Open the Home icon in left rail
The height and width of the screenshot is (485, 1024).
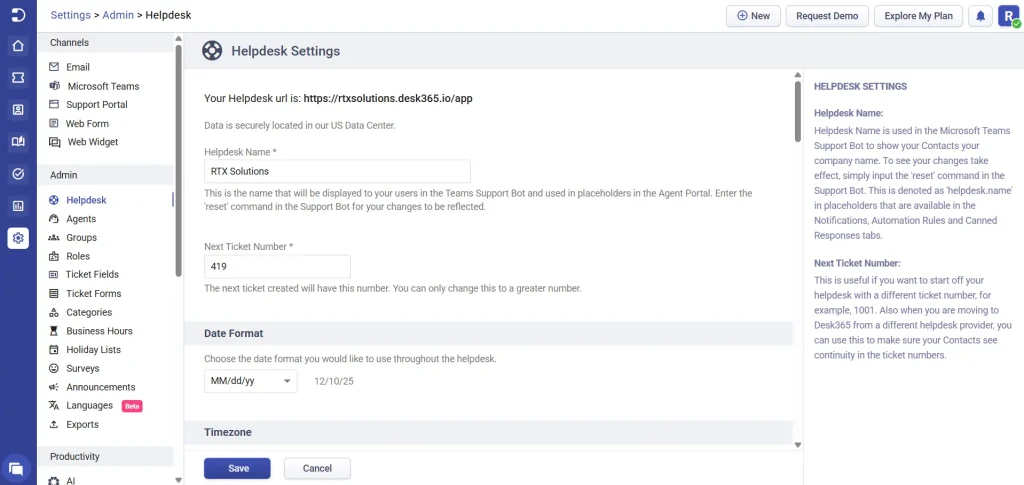[18, 46]
